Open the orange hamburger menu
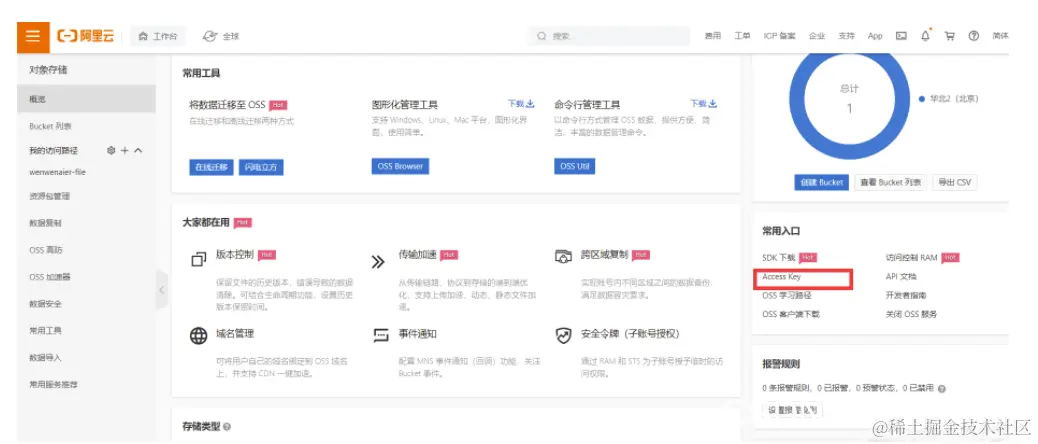The image size is (1038, 444). pos(33,36)
